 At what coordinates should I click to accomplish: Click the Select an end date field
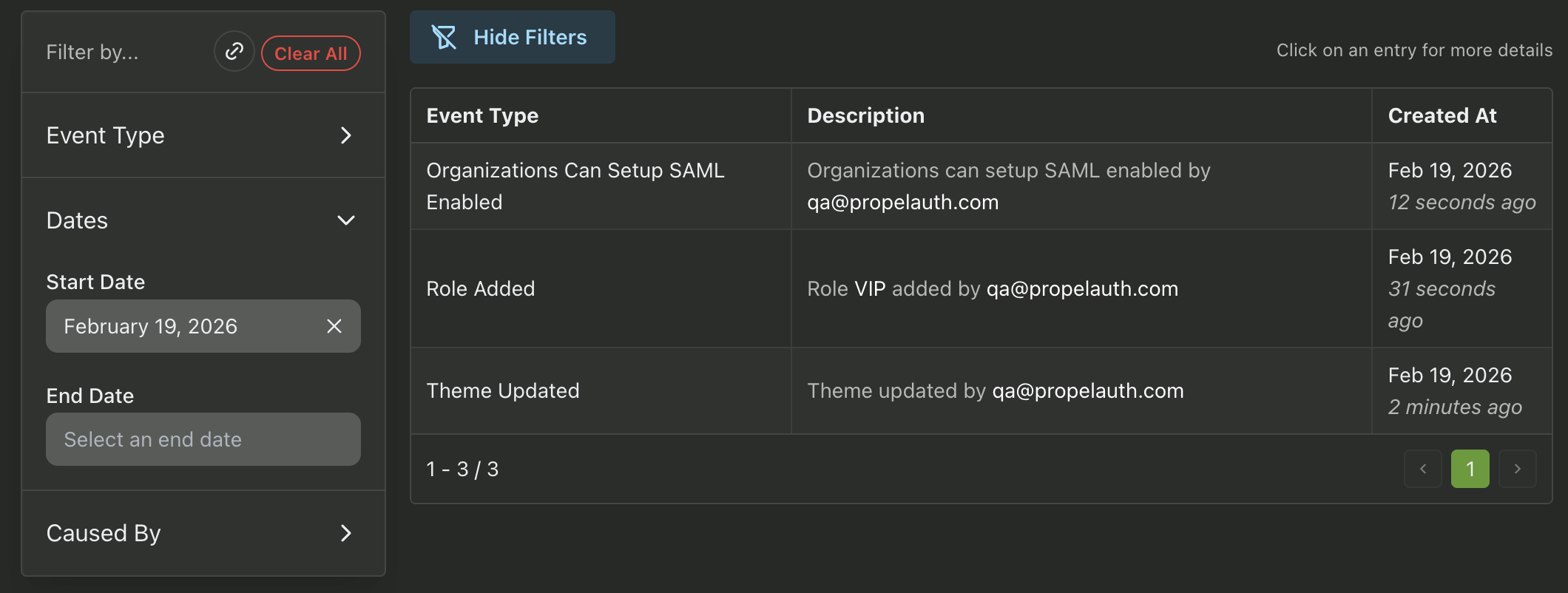[x=203, y=439]
